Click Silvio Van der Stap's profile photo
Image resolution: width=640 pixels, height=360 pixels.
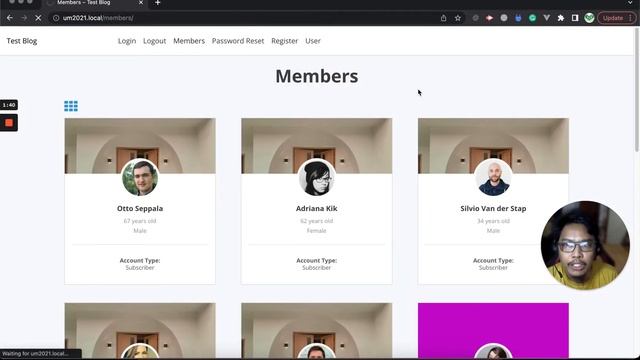tap(493, 178)
